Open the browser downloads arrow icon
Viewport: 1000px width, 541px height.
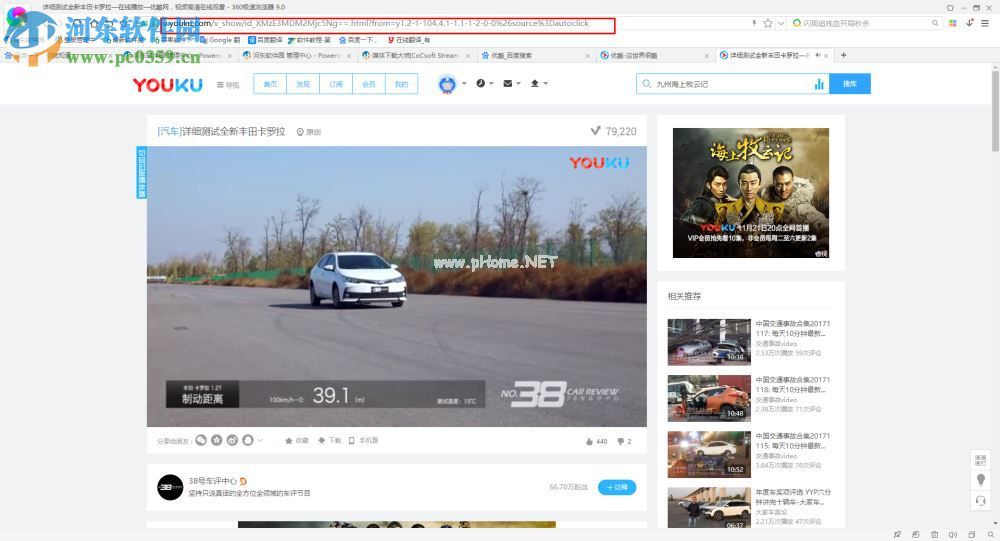point(969,23)
